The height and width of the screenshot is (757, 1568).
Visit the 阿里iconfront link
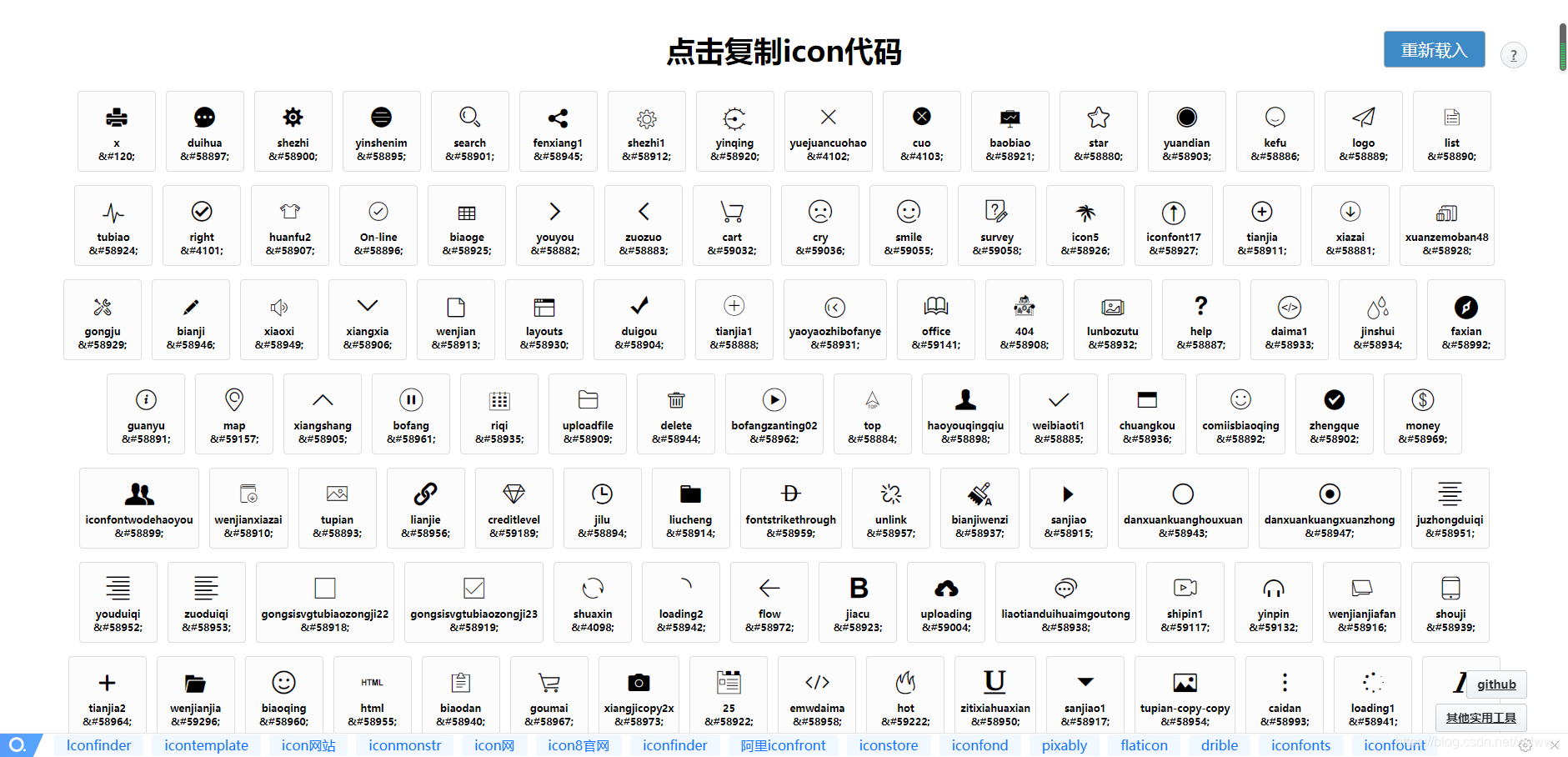coord(783,745)
